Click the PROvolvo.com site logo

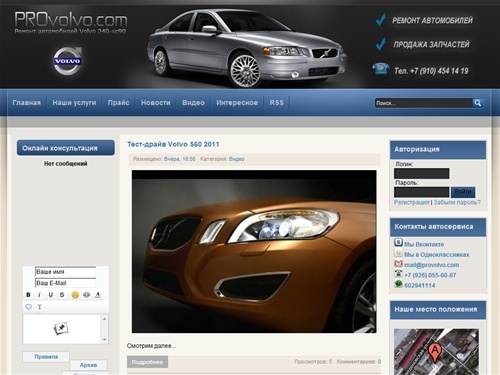pyautogui.click(x=71, y=20)
